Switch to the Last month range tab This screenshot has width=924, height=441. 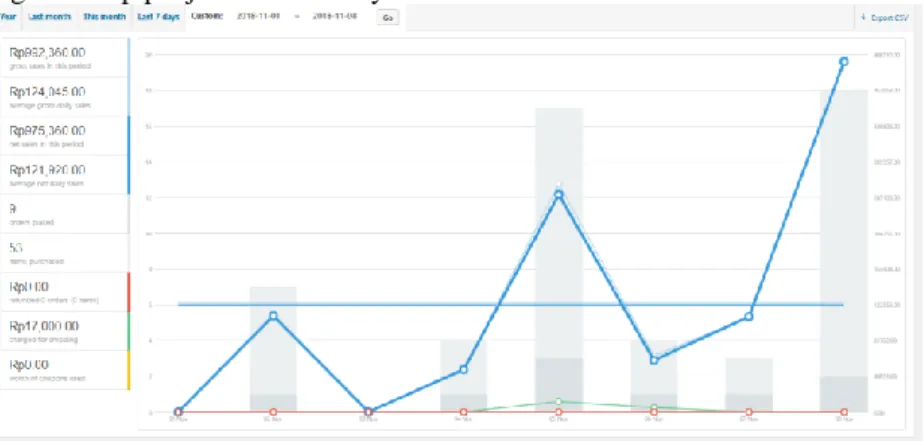click(x=50, y=17)
